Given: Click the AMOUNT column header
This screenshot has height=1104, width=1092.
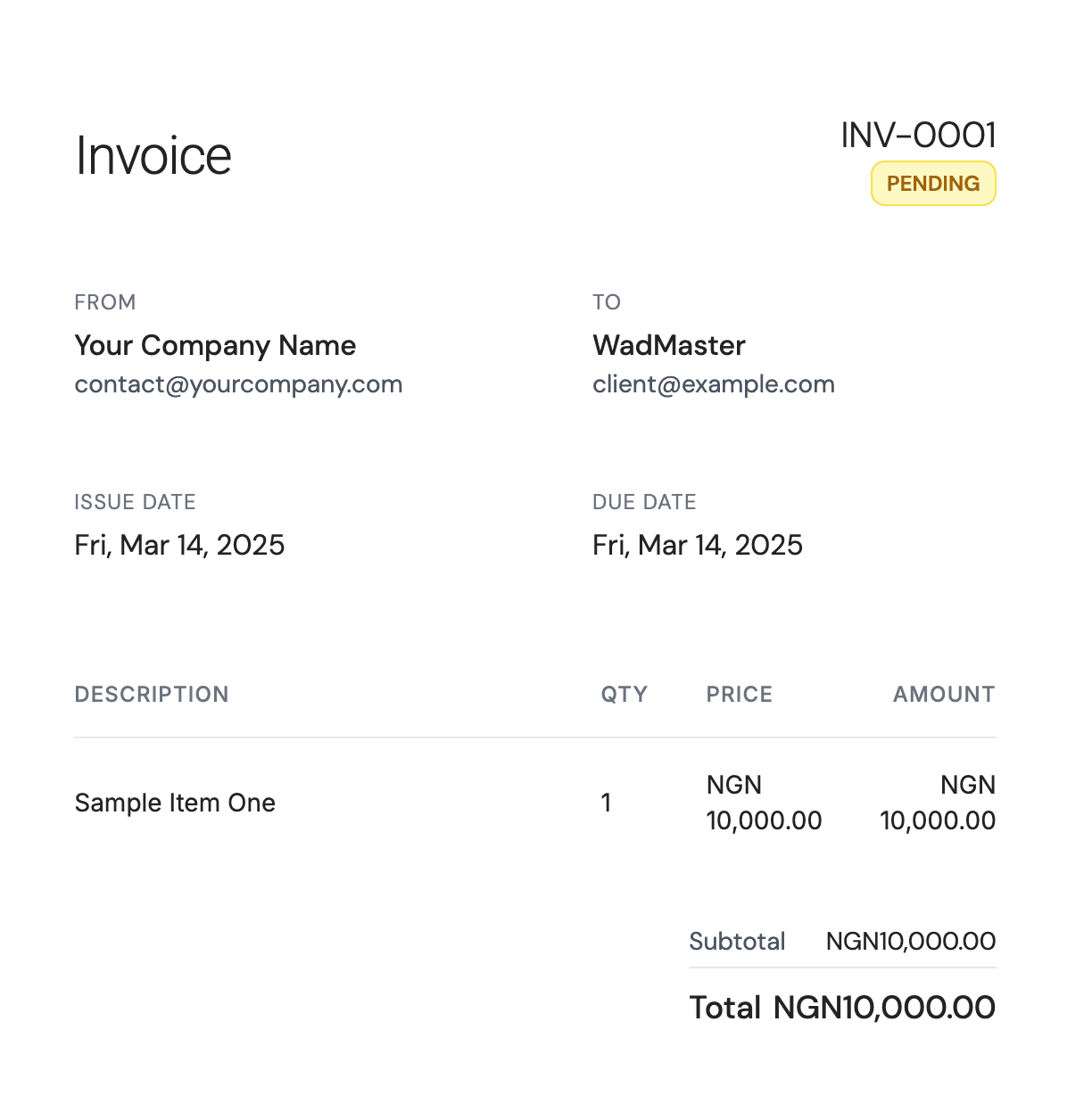Looking at the screenshot, I should (944, 695).
